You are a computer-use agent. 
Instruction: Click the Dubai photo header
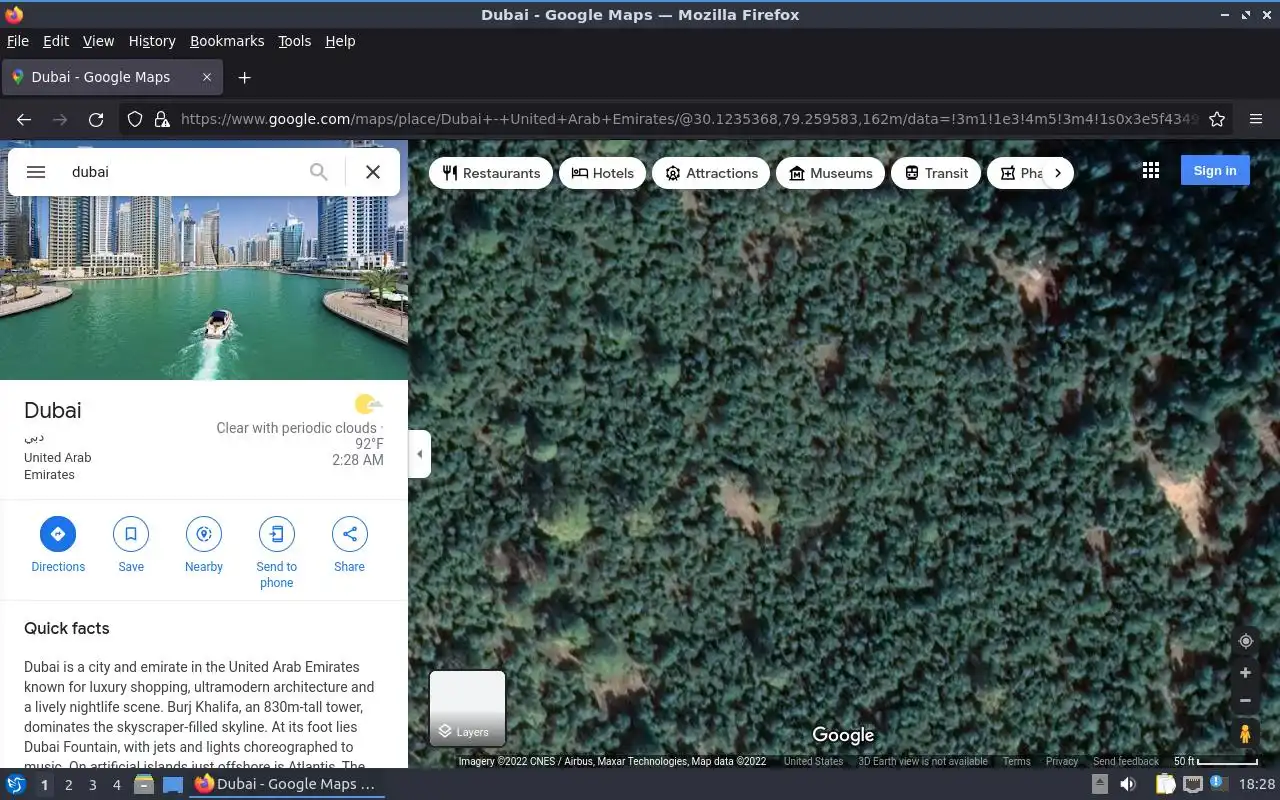point(204,288)
